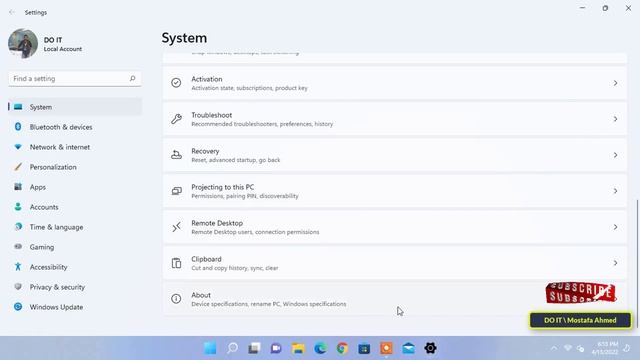Click the Accounts label in sidebar
Screen dimensions: 640x360
44,207
